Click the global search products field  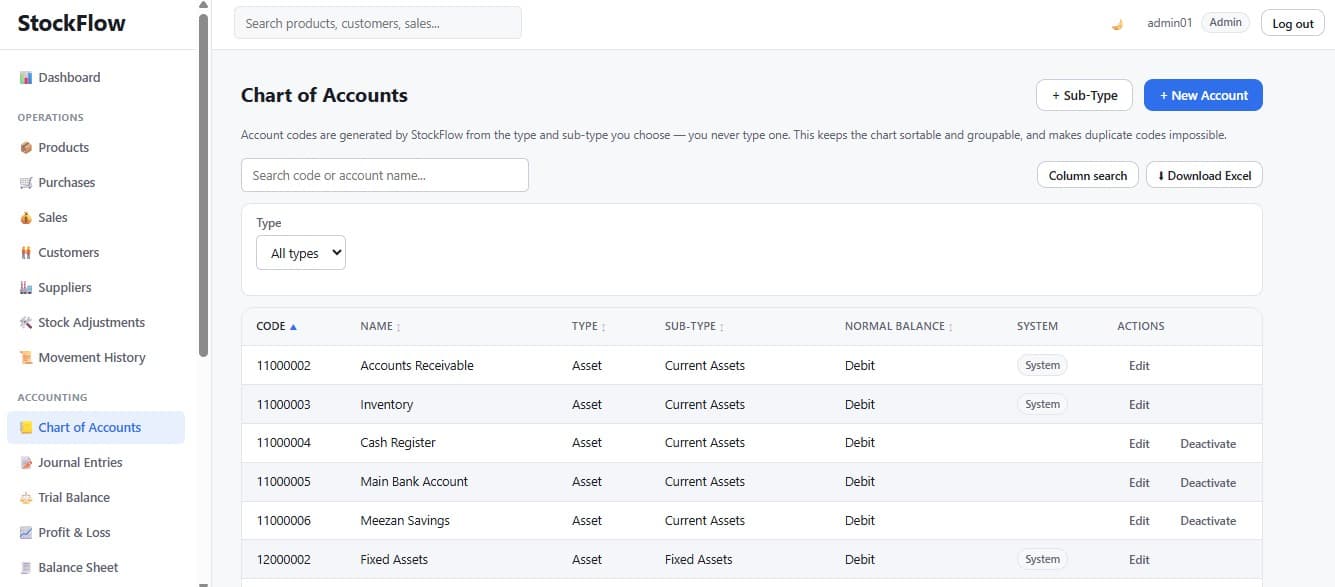pyautogui.click(x=378, y=23)
